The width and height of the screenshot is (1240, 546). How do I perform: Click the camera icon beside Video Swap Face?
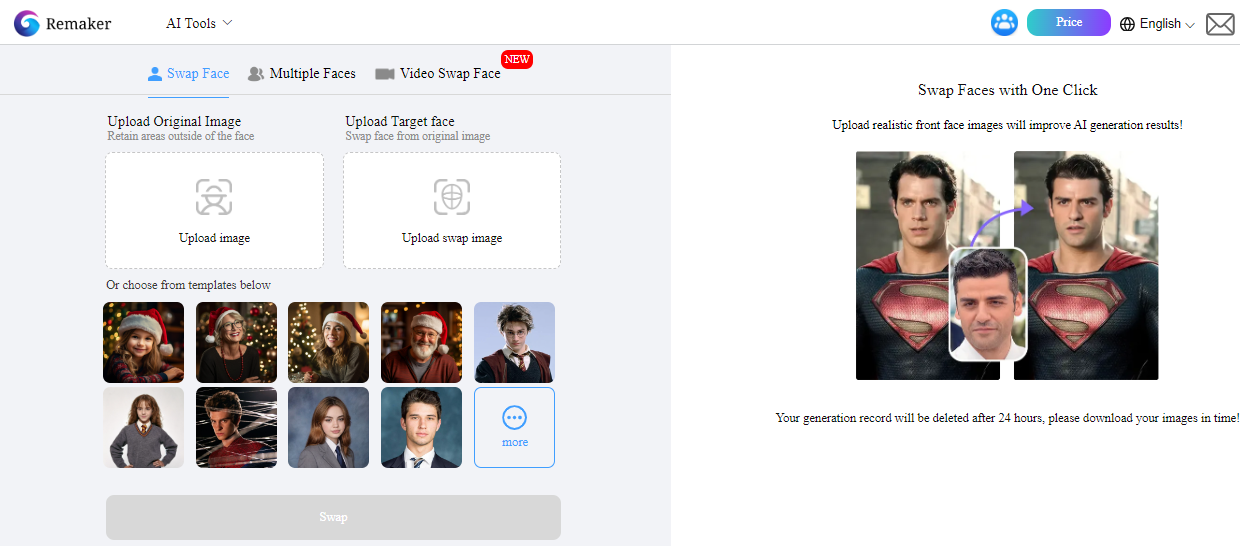(385, 74)
